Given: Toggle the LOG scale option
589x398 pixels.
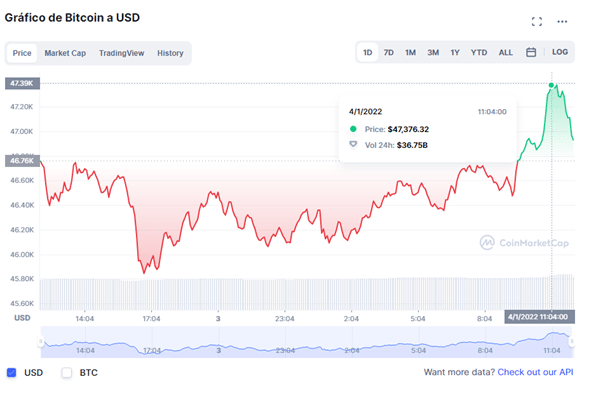Looking at the screenshot, I should coord(560,52).
